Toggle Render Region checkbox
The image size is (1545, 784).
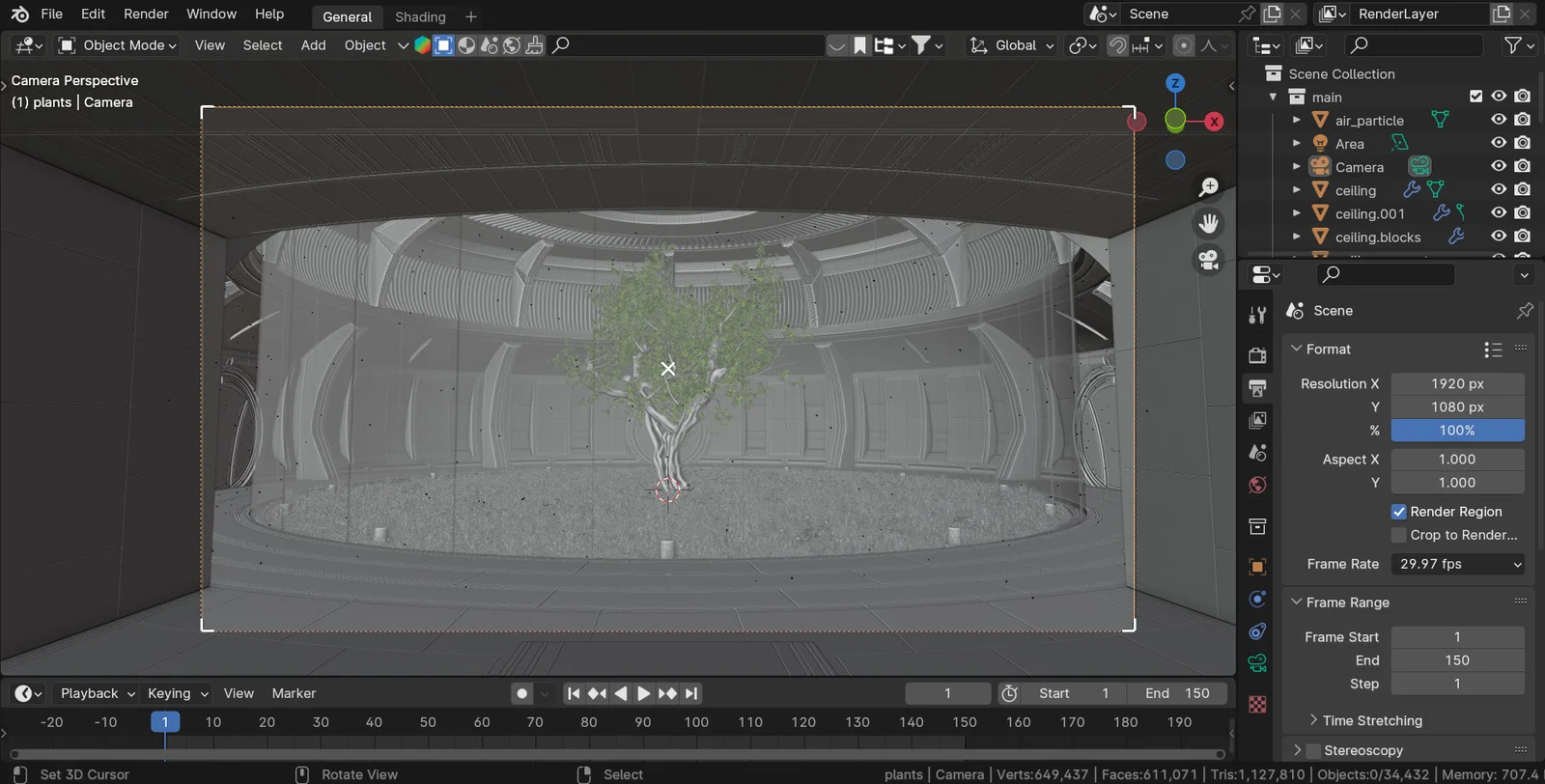coord(1398,512)
